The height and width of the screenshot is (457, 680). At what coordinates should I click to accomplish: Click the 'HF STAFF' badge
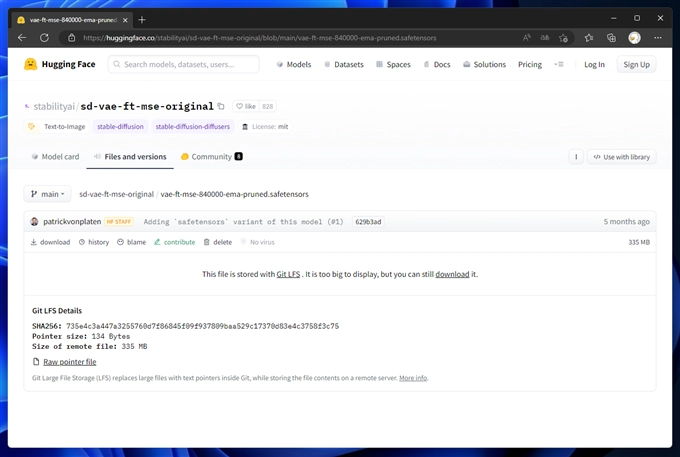tap(118, 222)
